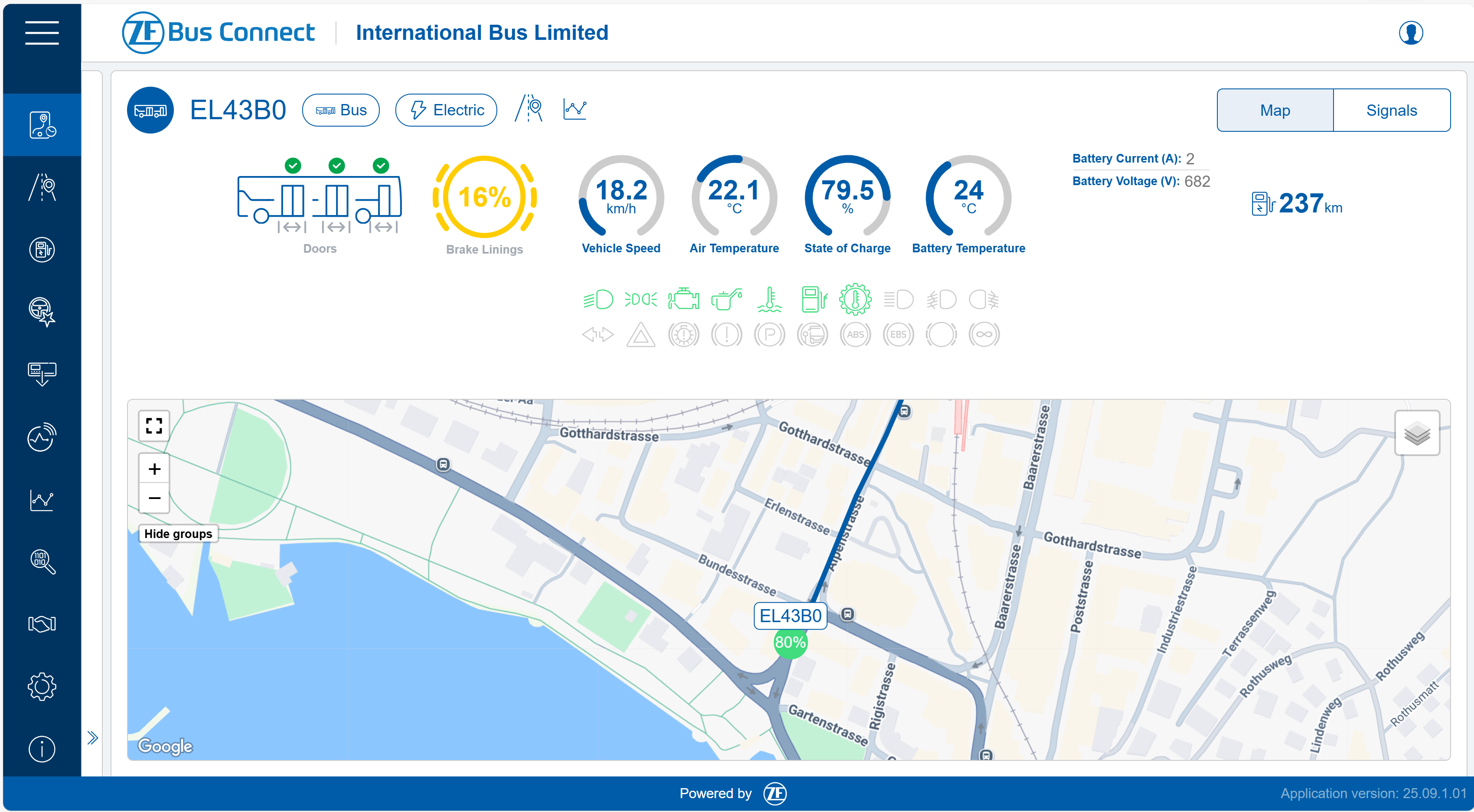1474x812 pixels.
Task: Open the settings gear in sidebar
Action: coord(42,686)
